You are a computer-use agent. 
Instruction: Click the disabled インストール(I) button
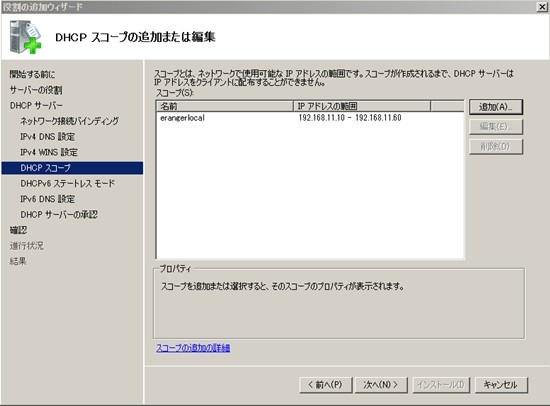point(441,385)
